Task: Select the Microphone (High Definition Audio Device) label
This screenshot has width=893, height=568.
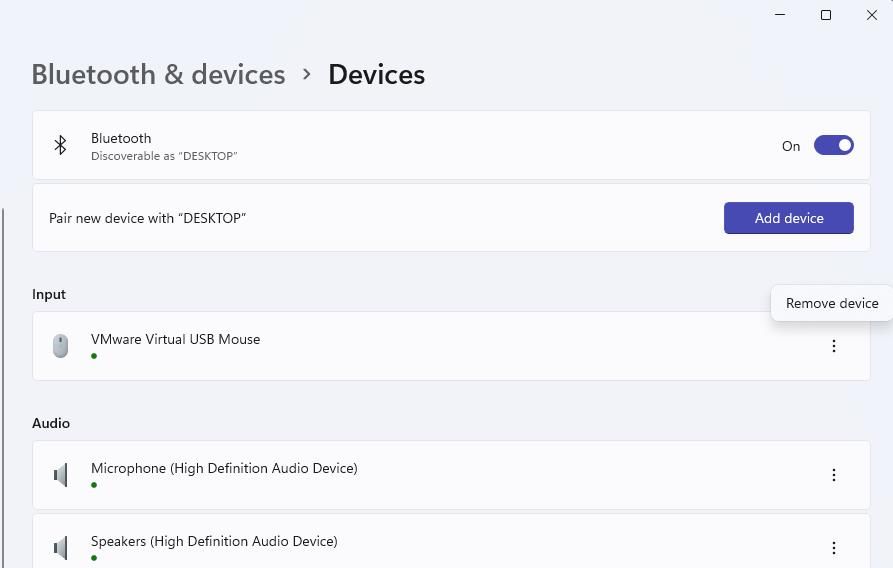Action: click(x=224, y=468)
